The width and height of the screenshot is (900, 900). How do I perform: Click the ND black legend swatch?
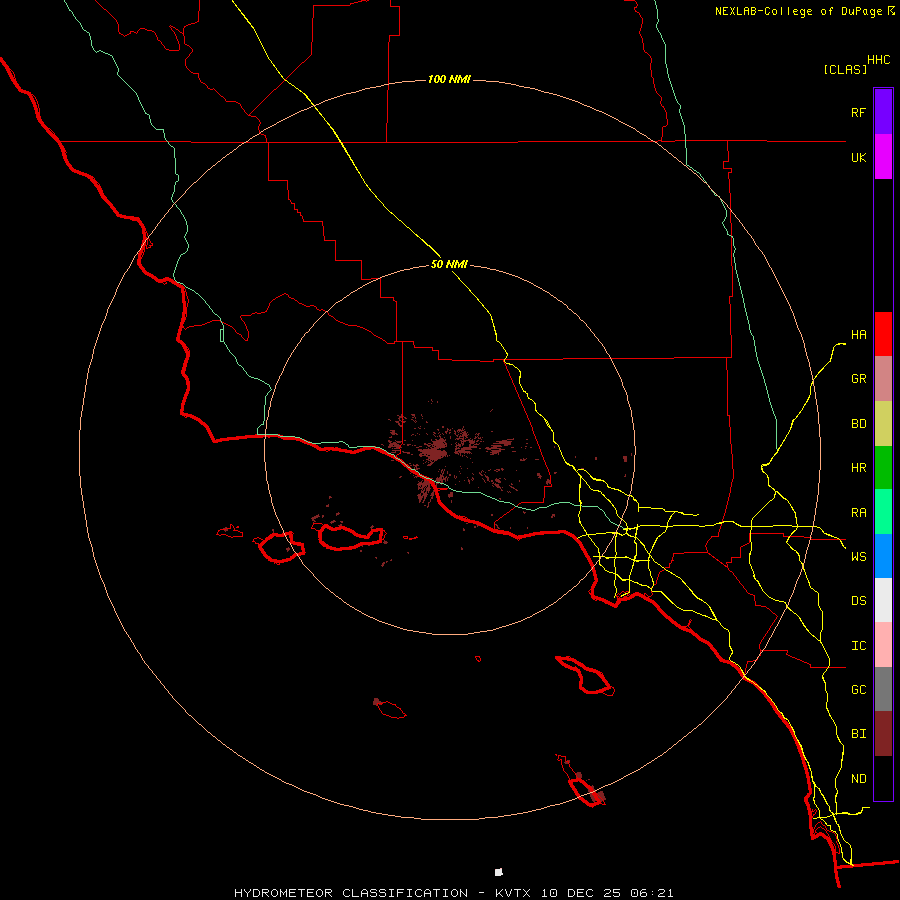point(883,778)
